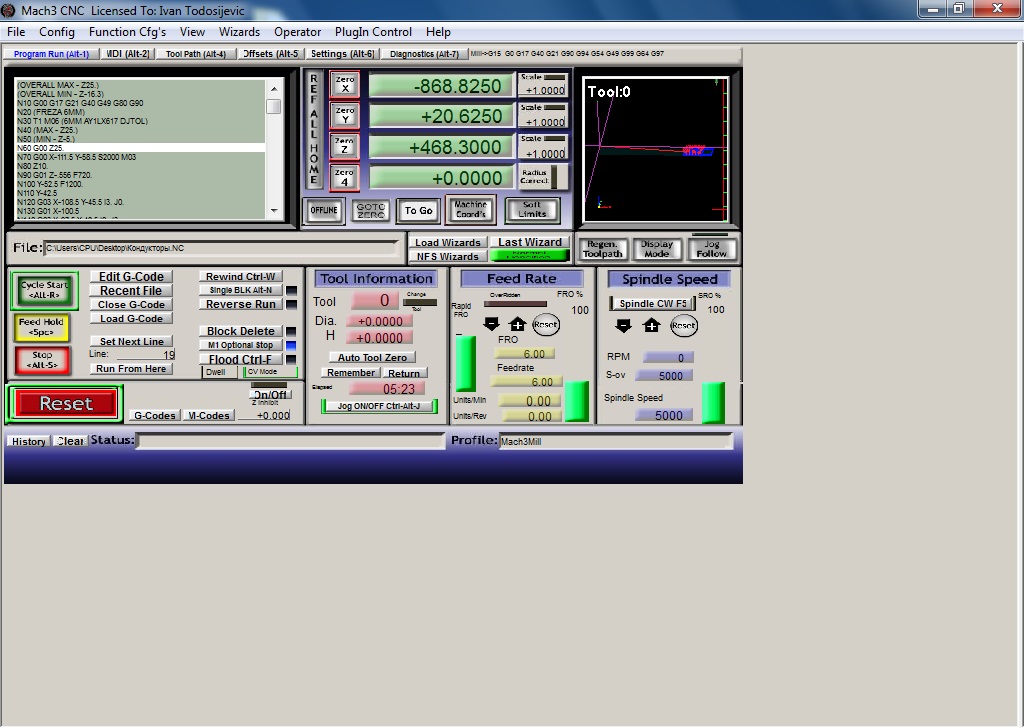Switch to MDI (Alt-2) tab
Screen dimensions: 1024x728
127,54
